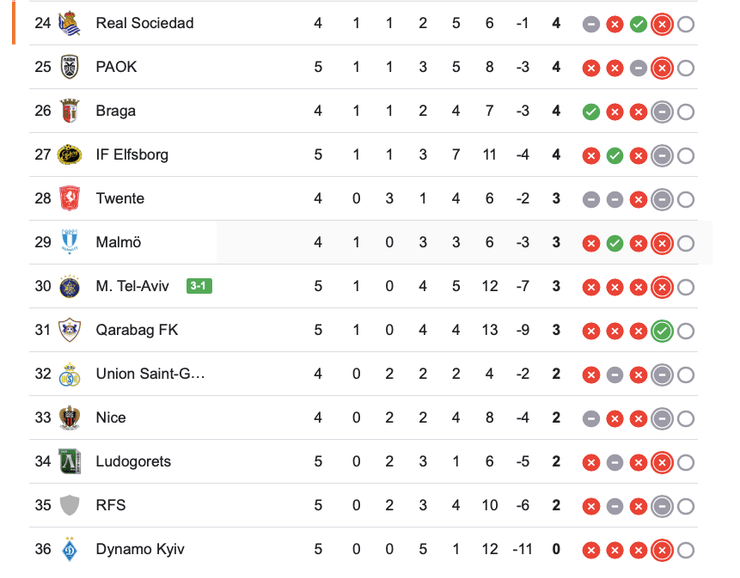Click Real Sociedad's green win form icon

tap(638, 23)
